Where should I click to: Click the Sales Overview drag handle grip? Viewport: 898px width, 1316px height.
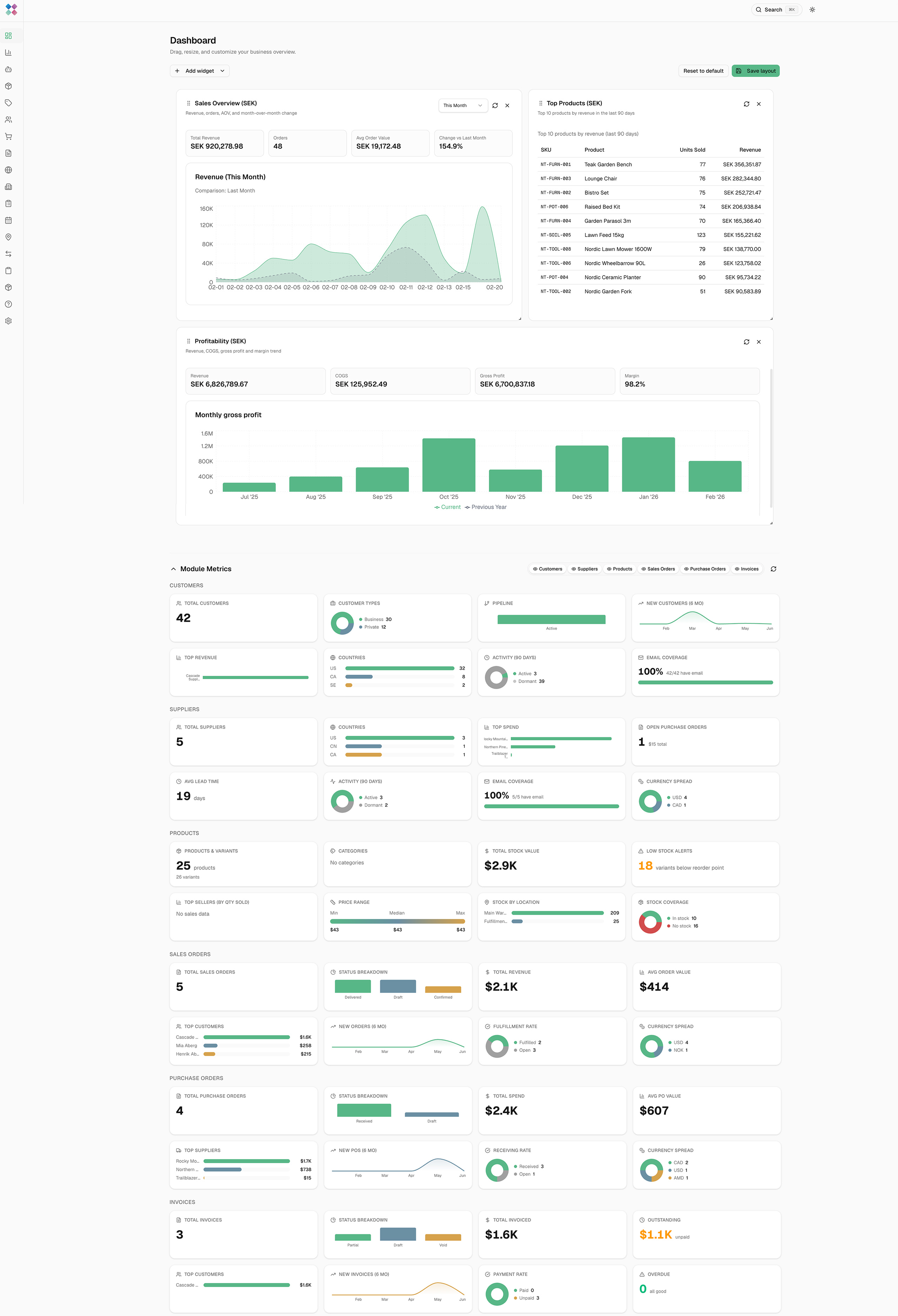pos(188,103)
